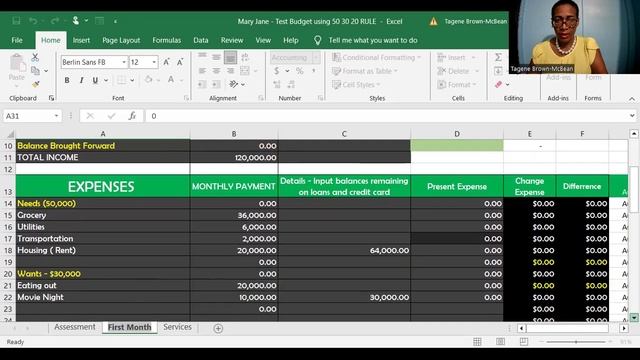Click the Copy icon in Clipboard
Image resolution: width=640 pixels, height=360 pixels.
click(36, 71)
